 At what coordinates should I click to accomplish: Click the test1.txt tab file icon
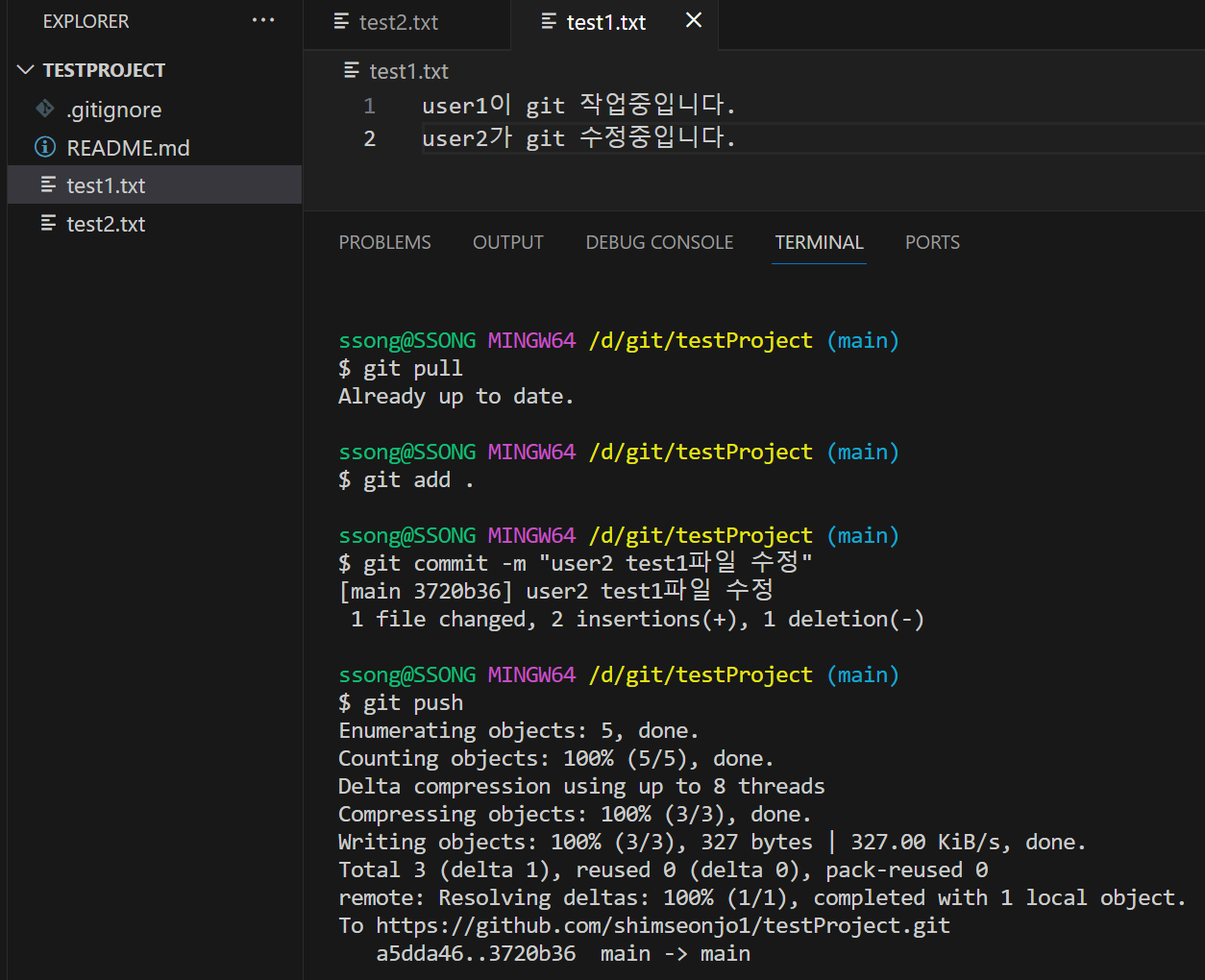pos(549,21)
